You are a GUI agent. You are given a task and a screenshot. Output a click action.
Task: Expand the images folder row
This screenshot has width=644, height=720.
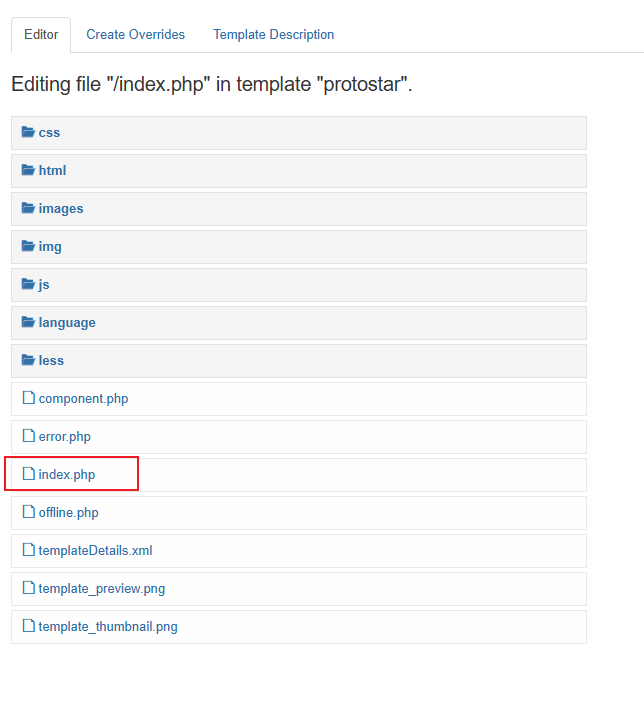click(x=300, y=209)
